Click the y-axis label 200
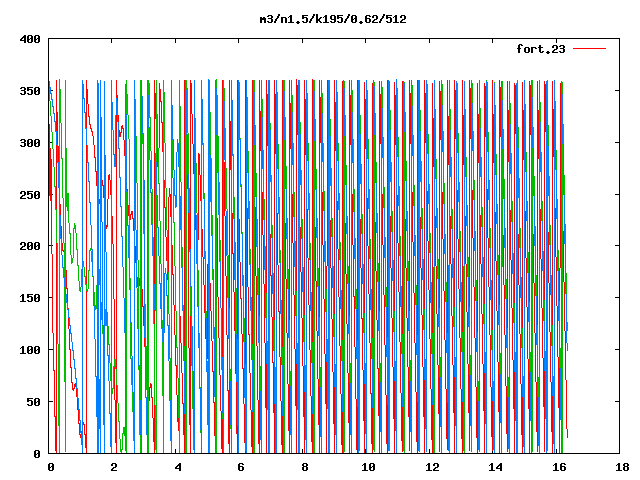Image resolution: width=640 pixels, height=480 pixels. pos(30,246)
